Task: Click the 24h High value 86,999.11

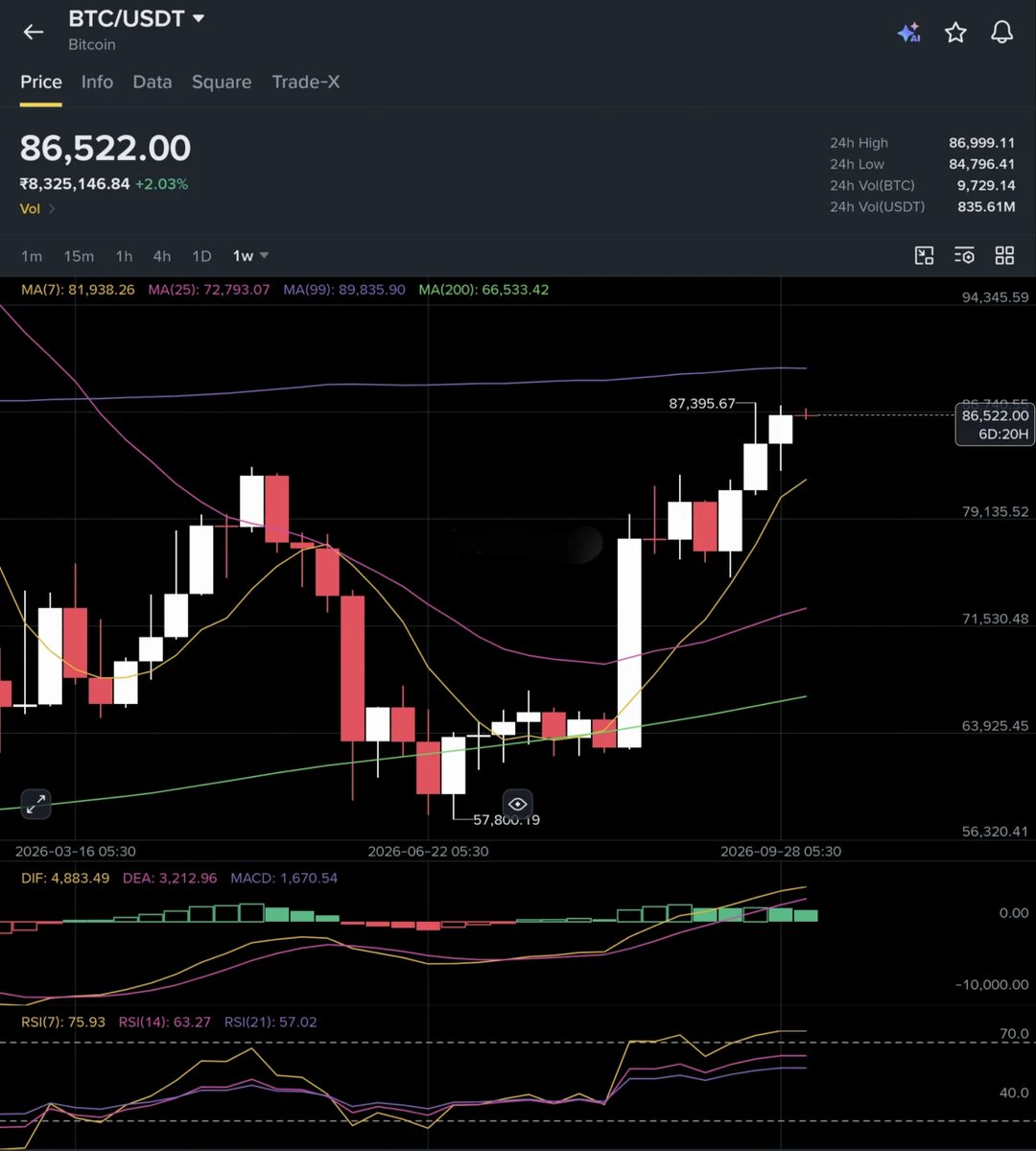Action: tap(981, 143)
